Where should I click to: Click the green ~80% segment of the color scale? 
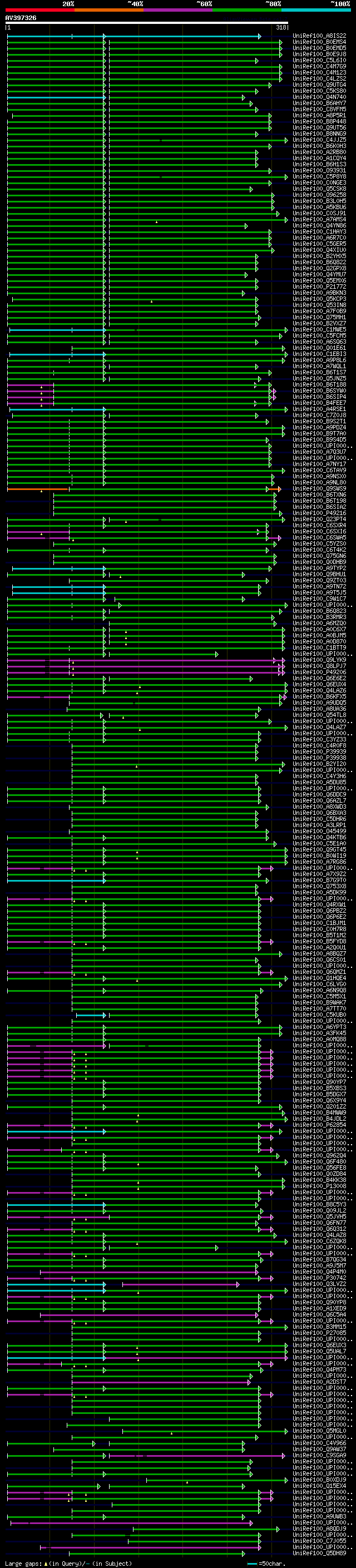point(246,10)
